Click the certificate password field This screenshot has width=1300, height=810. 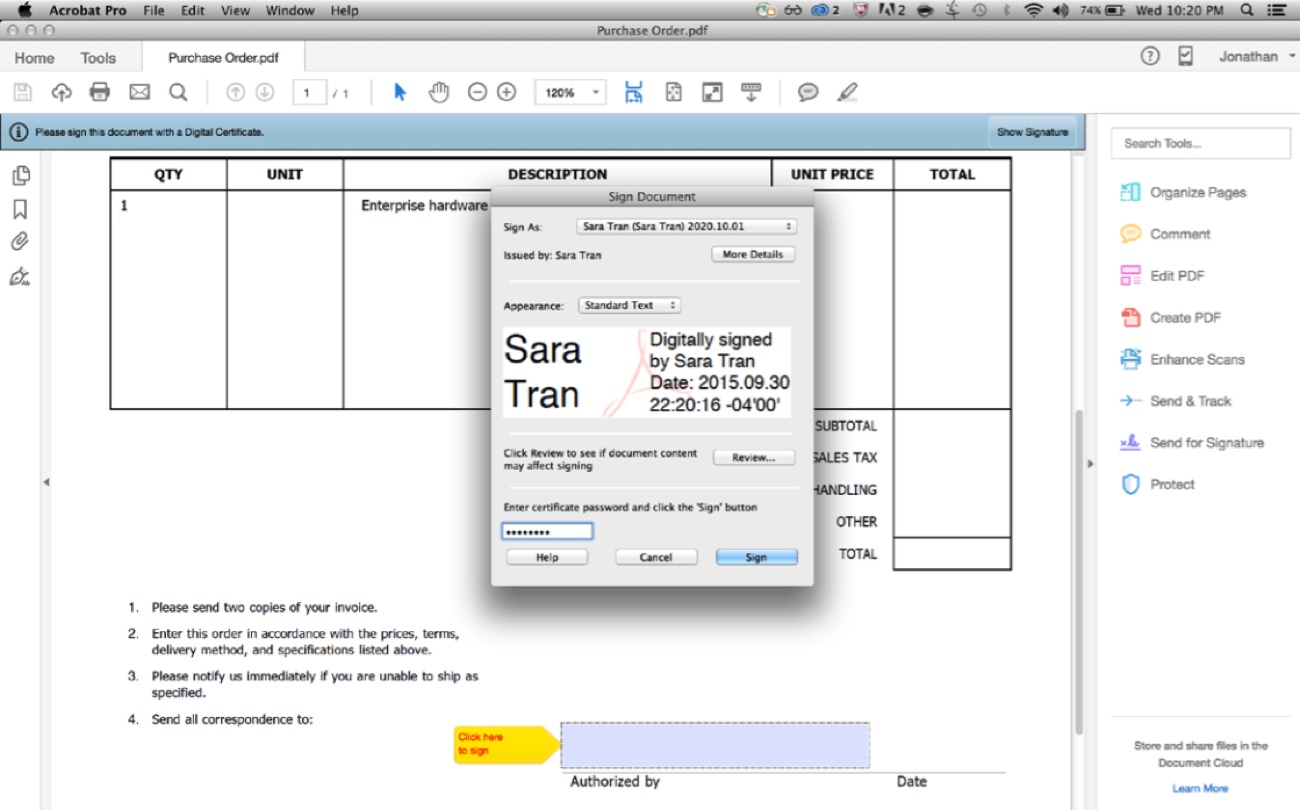pos(547,531)
